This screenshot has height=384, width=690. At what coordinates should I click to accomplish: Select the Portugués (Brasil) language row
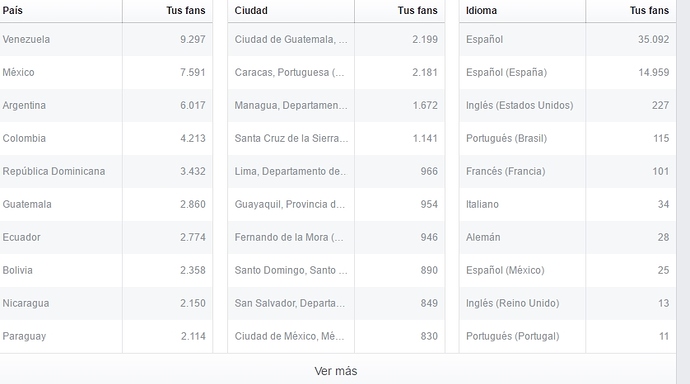[568, 138]
